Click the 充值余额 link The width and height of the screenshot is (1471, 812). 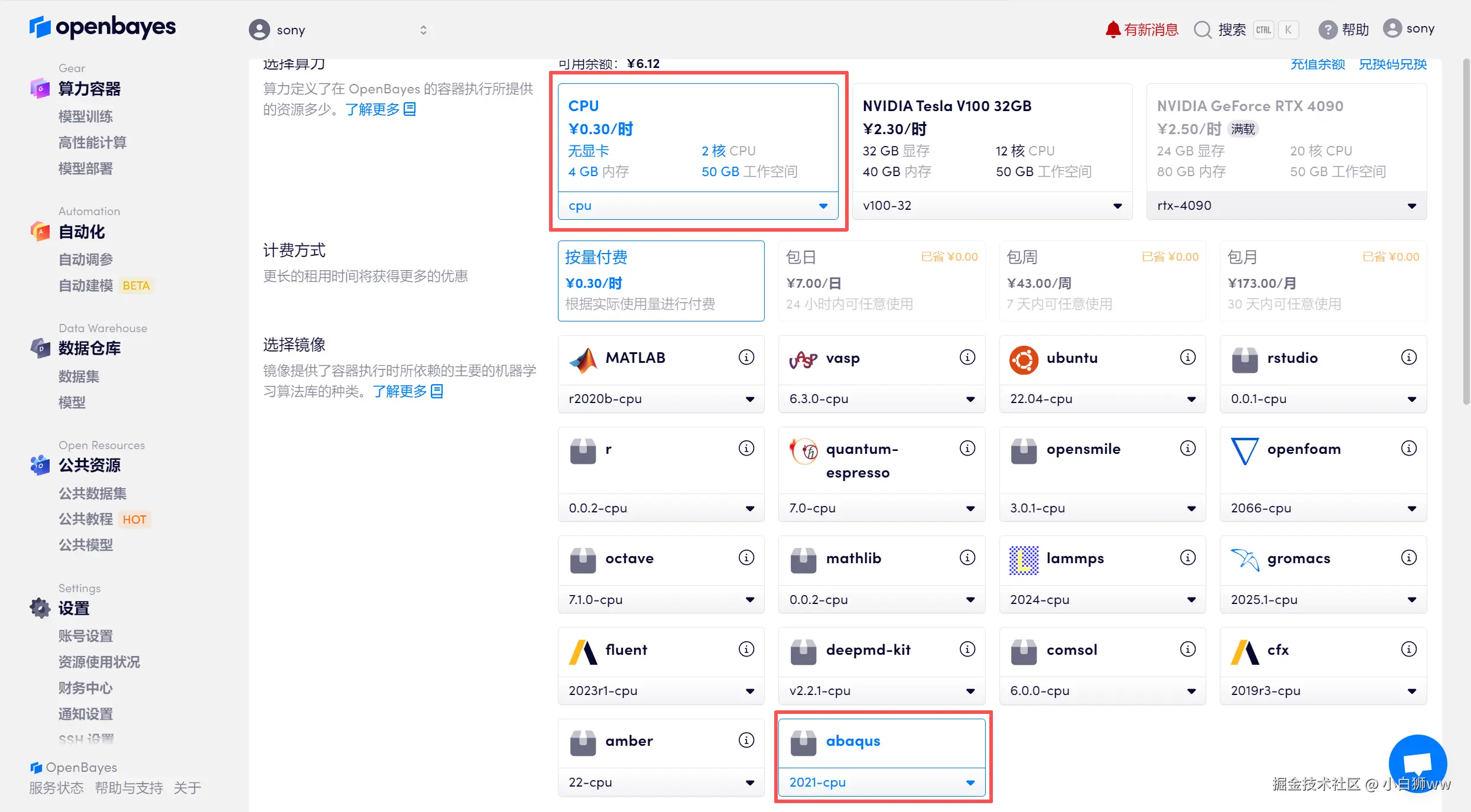coord(1317,64)
